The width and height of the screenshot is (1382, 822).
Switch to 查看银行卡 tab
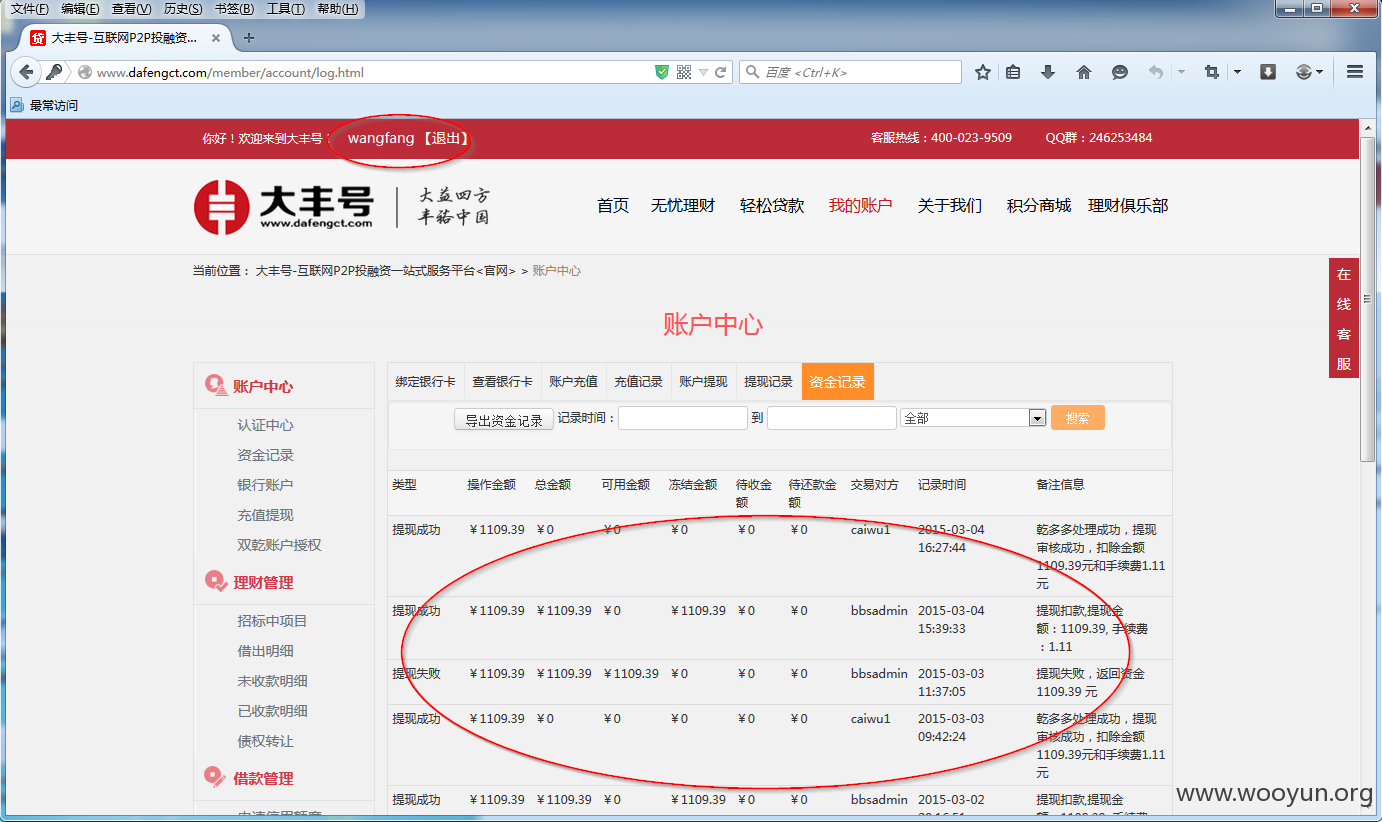tap(502, 382)
